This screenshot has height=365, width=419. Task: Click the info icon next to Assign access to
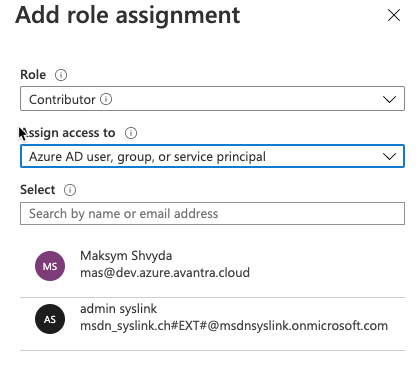(x=131, y=133)
